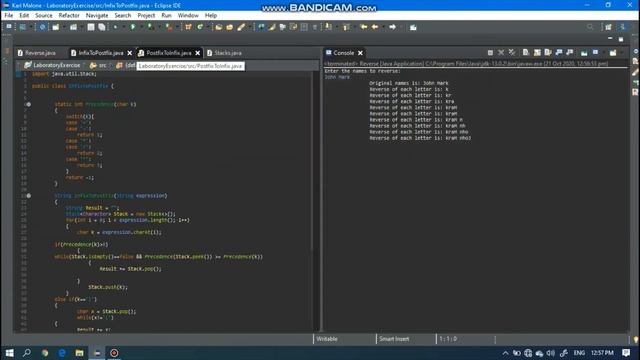
Task: Click the Debug bug icon in toolbar
Action: (116, 27)
